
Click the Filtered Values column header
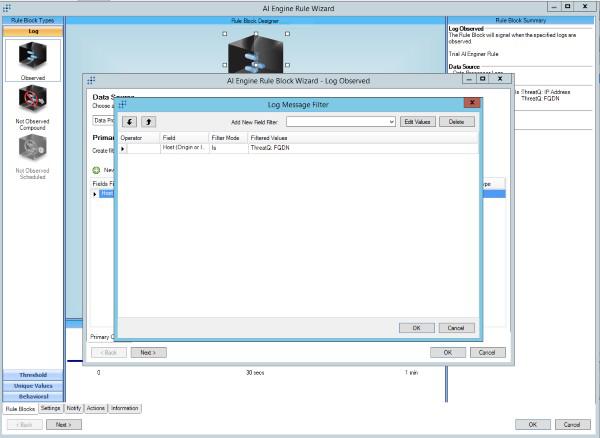363,138
